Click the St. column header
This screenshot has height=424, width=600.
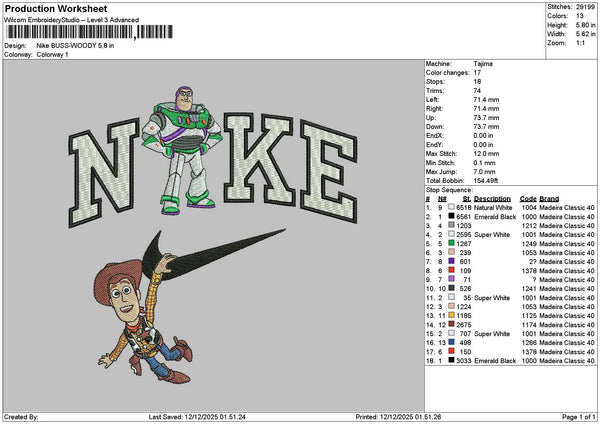point(467,199)
